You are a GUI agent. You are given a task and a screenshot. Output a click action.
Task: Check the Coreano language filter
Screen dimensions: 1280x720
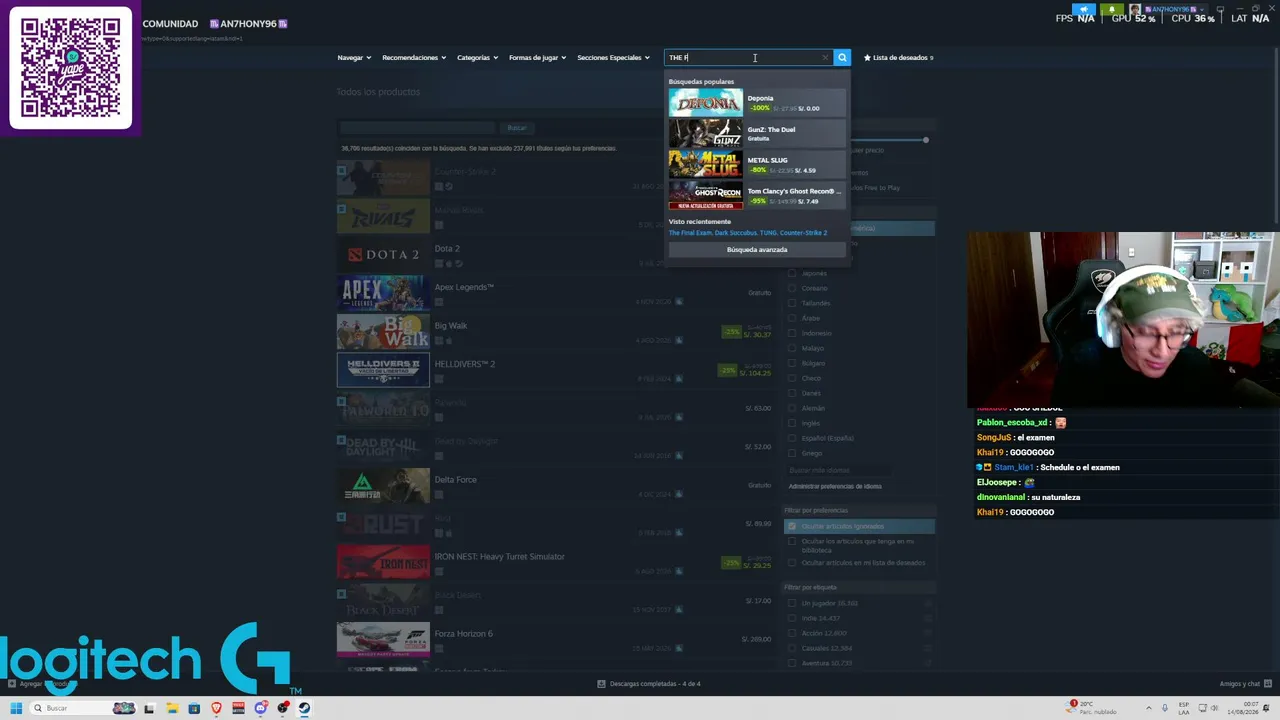tap(792, 288)
